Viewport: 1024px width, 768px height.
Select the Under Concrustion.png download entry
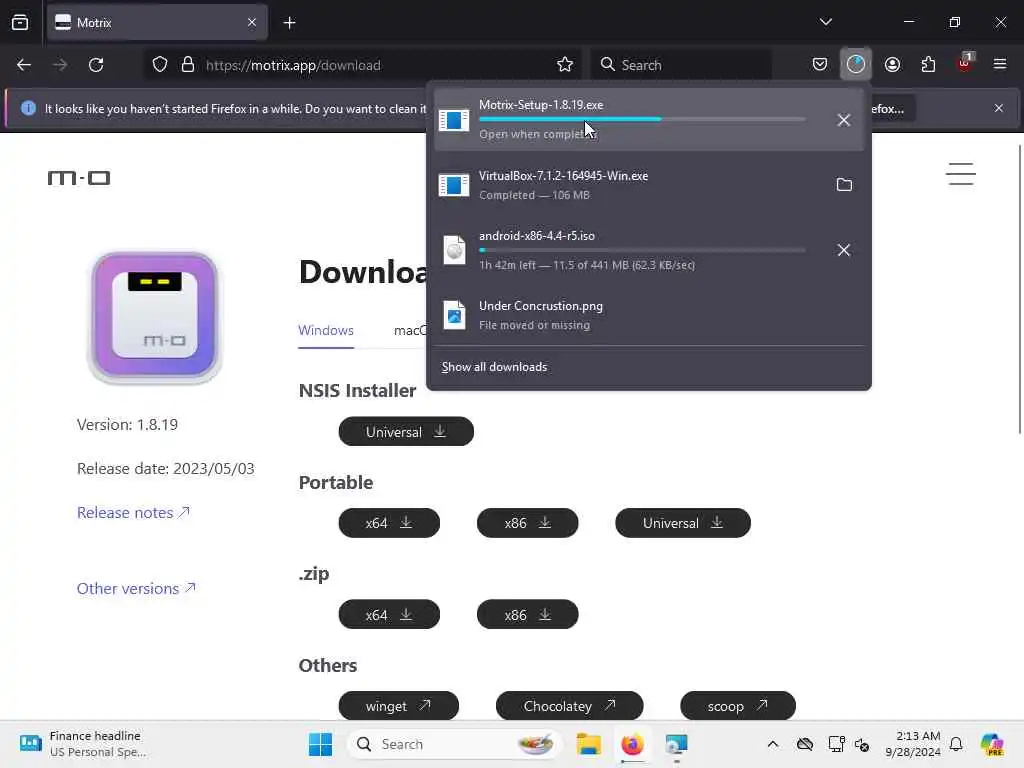click(x=648, y=315)
